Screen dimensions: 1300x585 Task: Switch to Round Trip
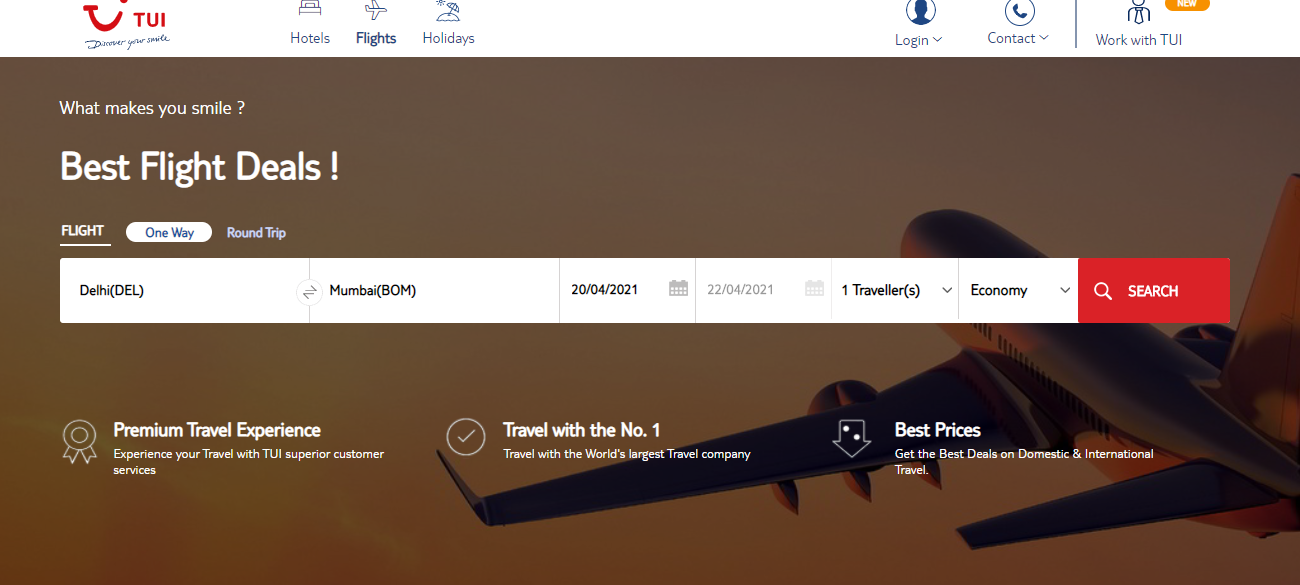click(255, 232)
